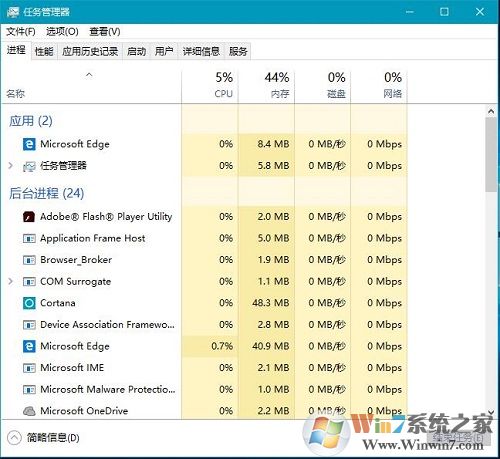Click the 简略信息(D) link
500x459 pixels.
point(53,438)
